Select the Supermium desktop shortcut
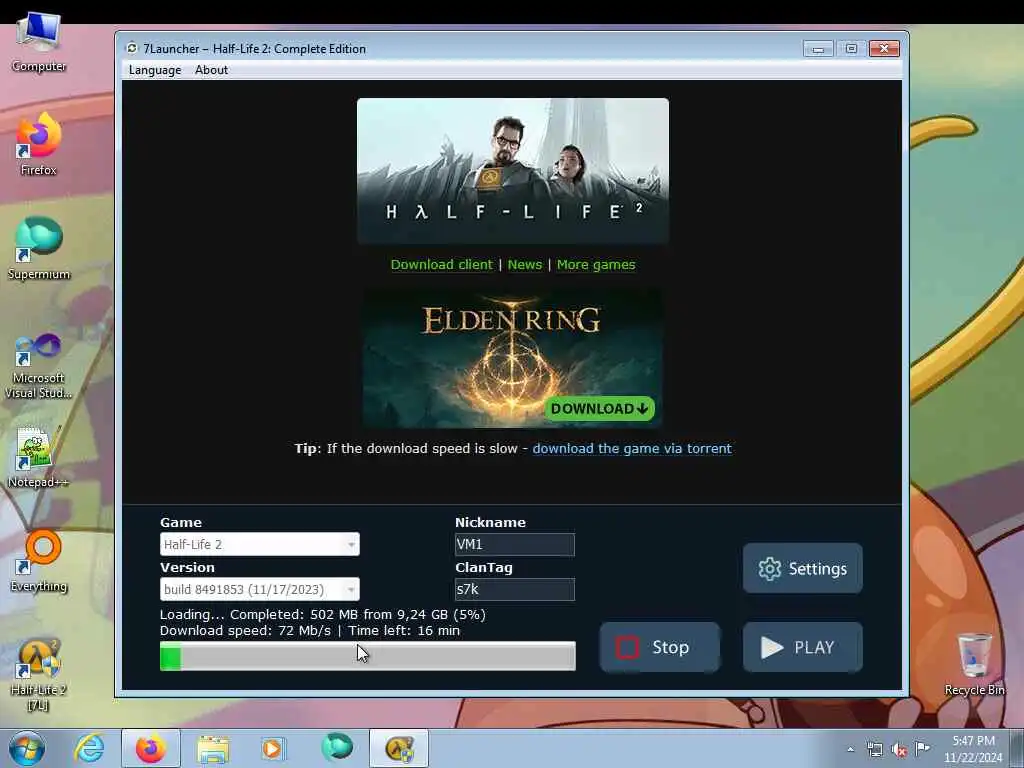Image resolution: width=1024 pixels, height=768 pixels. 39,249
